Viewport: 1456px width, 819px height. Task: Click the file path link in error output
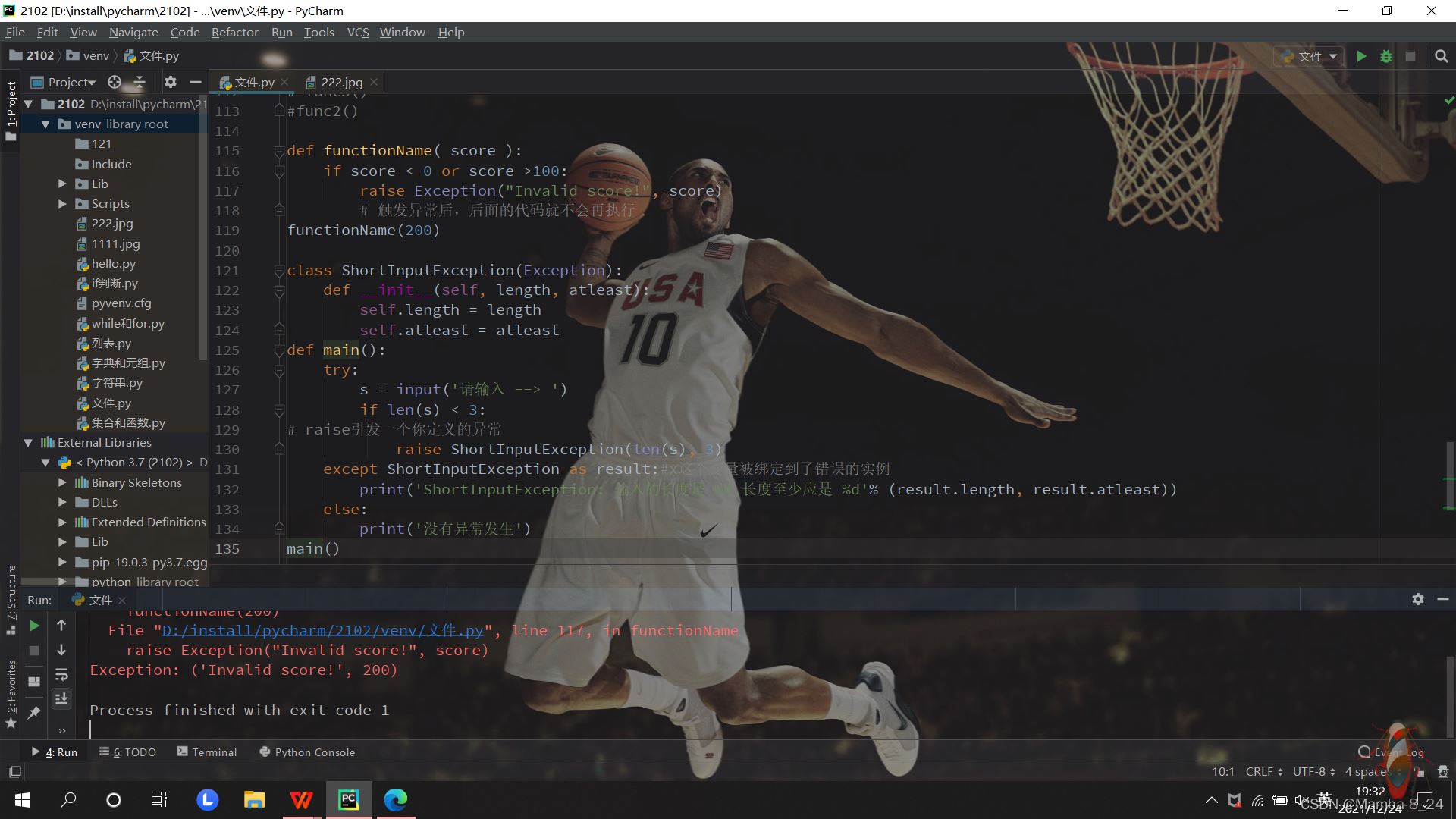click(322, 629)
